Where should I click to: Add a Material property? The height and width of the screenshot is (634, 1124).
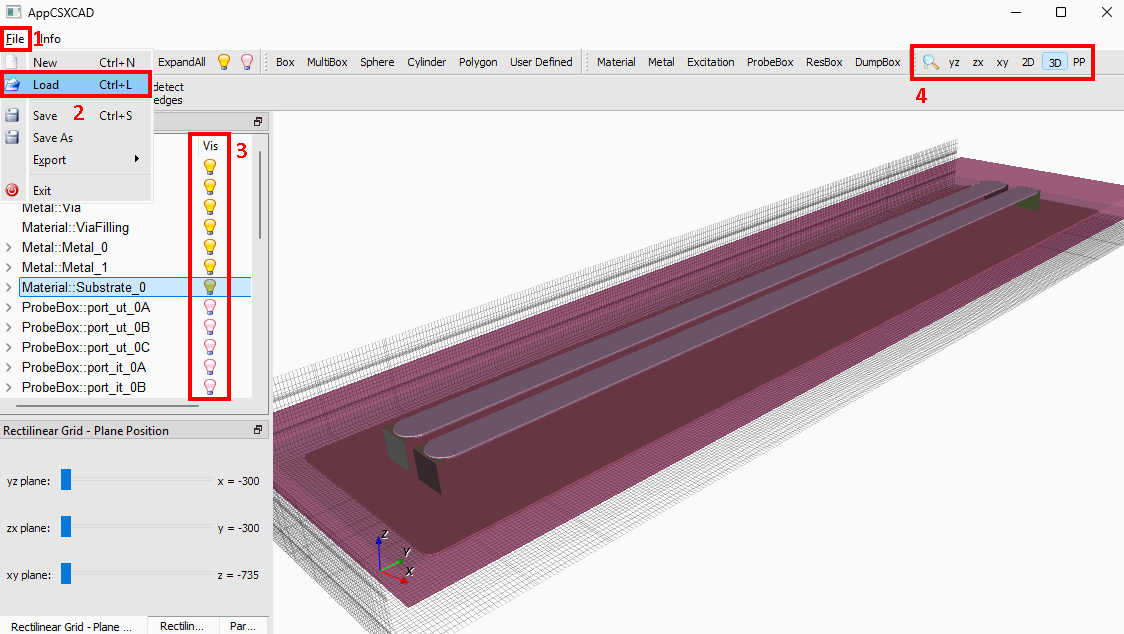pyautogui.click(x=616, y=62)
